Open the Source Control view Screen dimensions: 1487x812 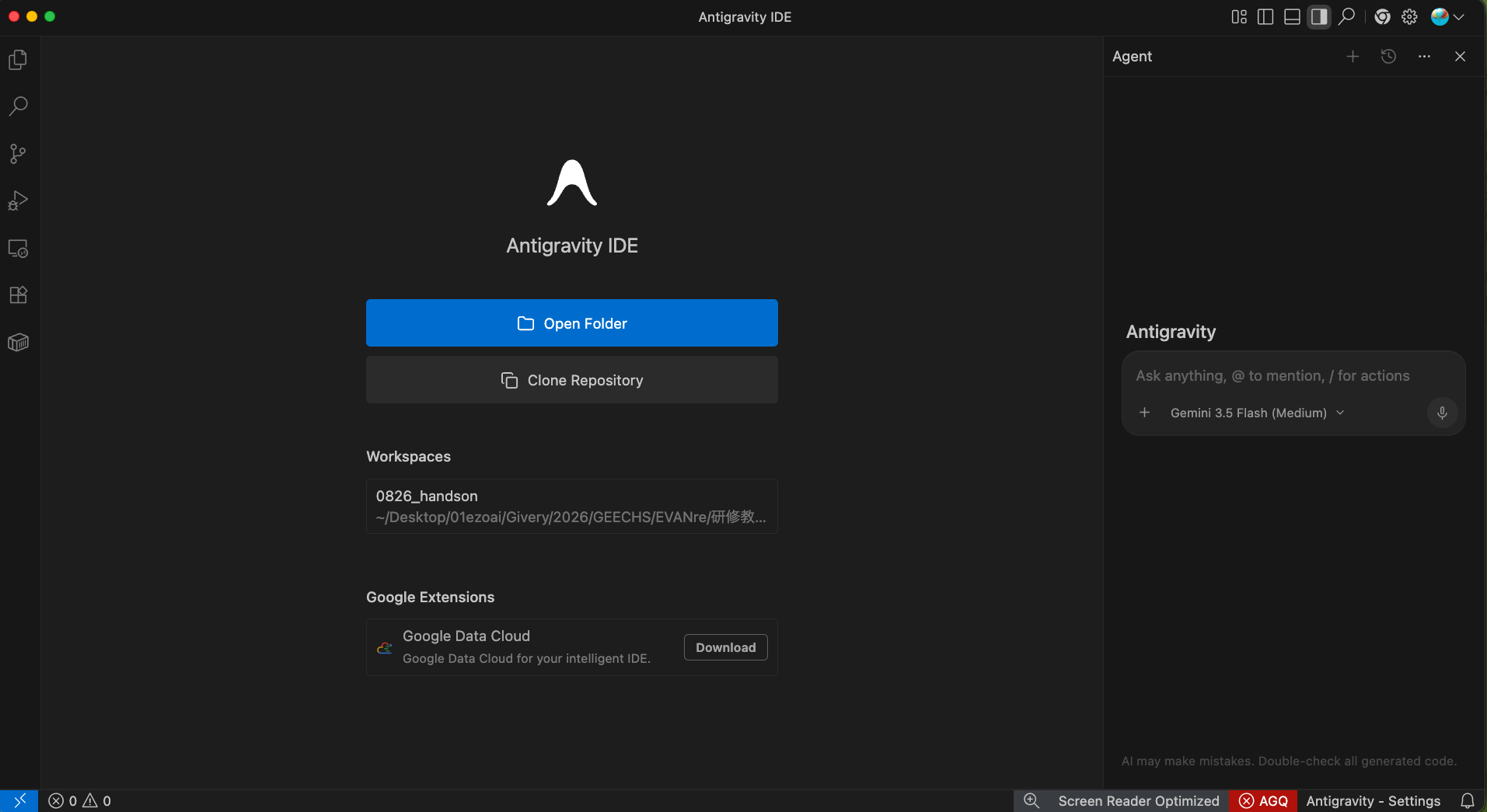click(19, 154)
